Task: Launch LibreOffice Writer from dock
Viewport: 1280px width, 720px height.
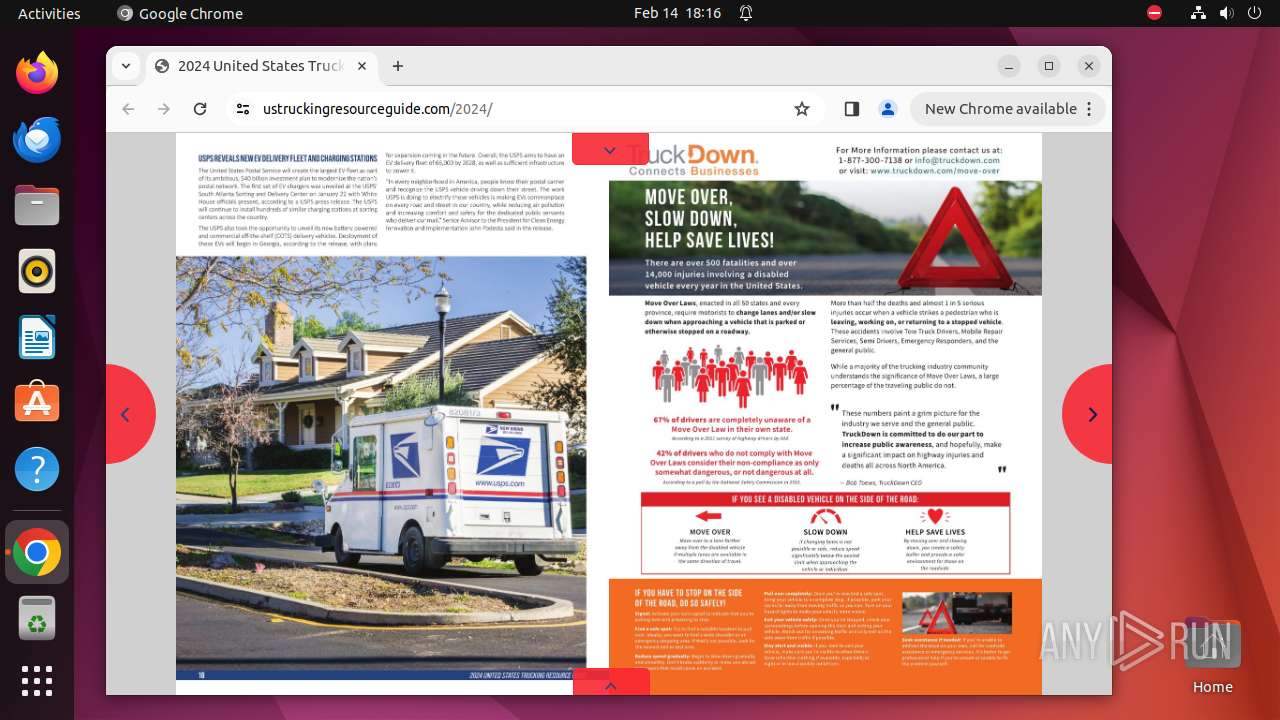Action: [37, 337]
